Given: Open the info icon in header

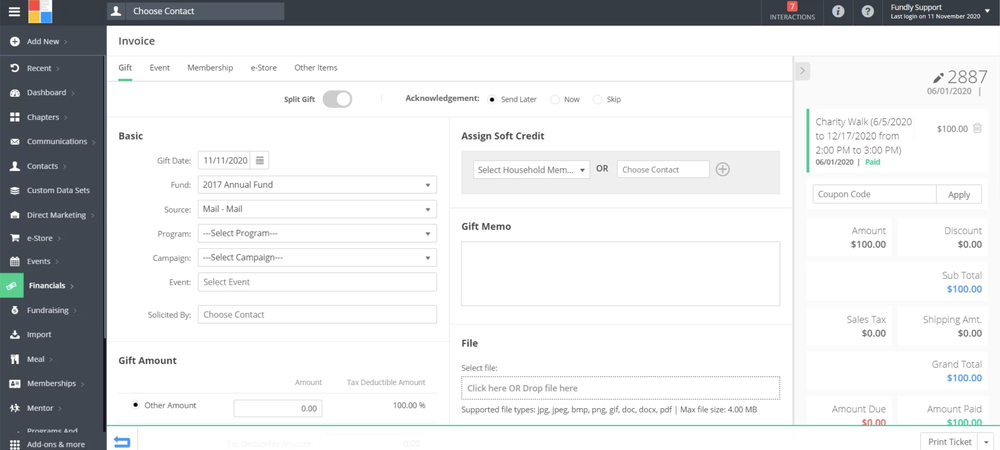Looking at the screenshot, I should coord(839,11).
